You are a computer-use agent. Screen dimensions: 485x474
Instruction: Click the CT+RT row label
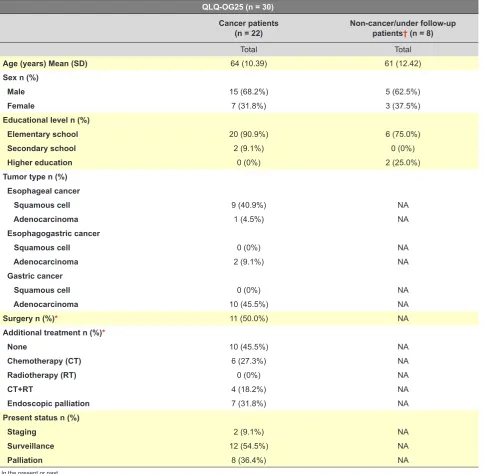[20, 389]
